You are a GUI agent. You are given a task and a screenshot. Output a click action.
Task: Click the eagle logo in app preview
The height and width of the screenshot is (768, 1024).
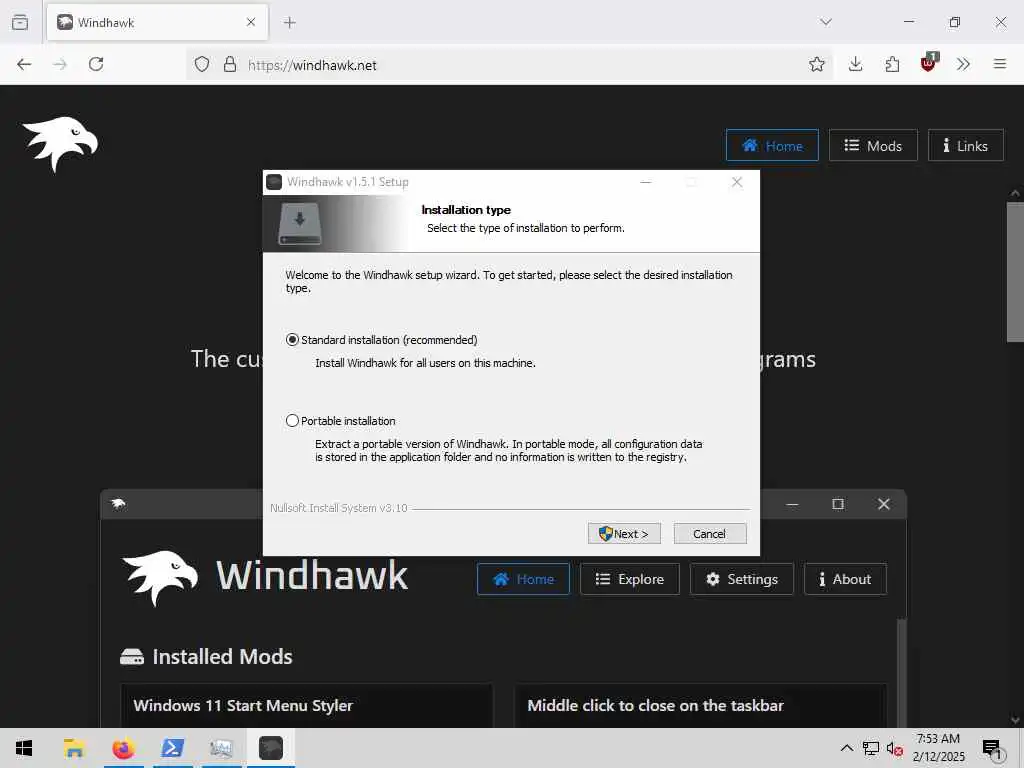tap(161, 578)
